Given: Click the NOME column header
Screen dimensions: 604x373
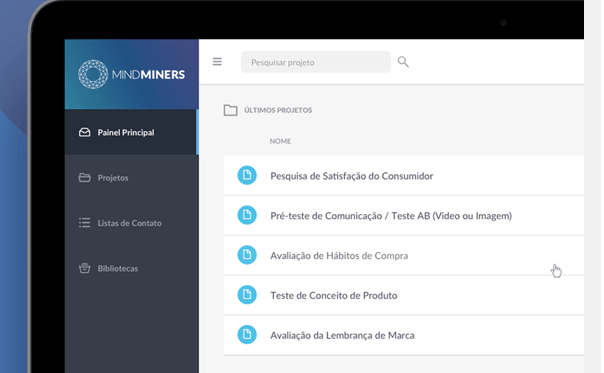Looking at the screenshot, I should pyautogui.click(x=280, y=141).
